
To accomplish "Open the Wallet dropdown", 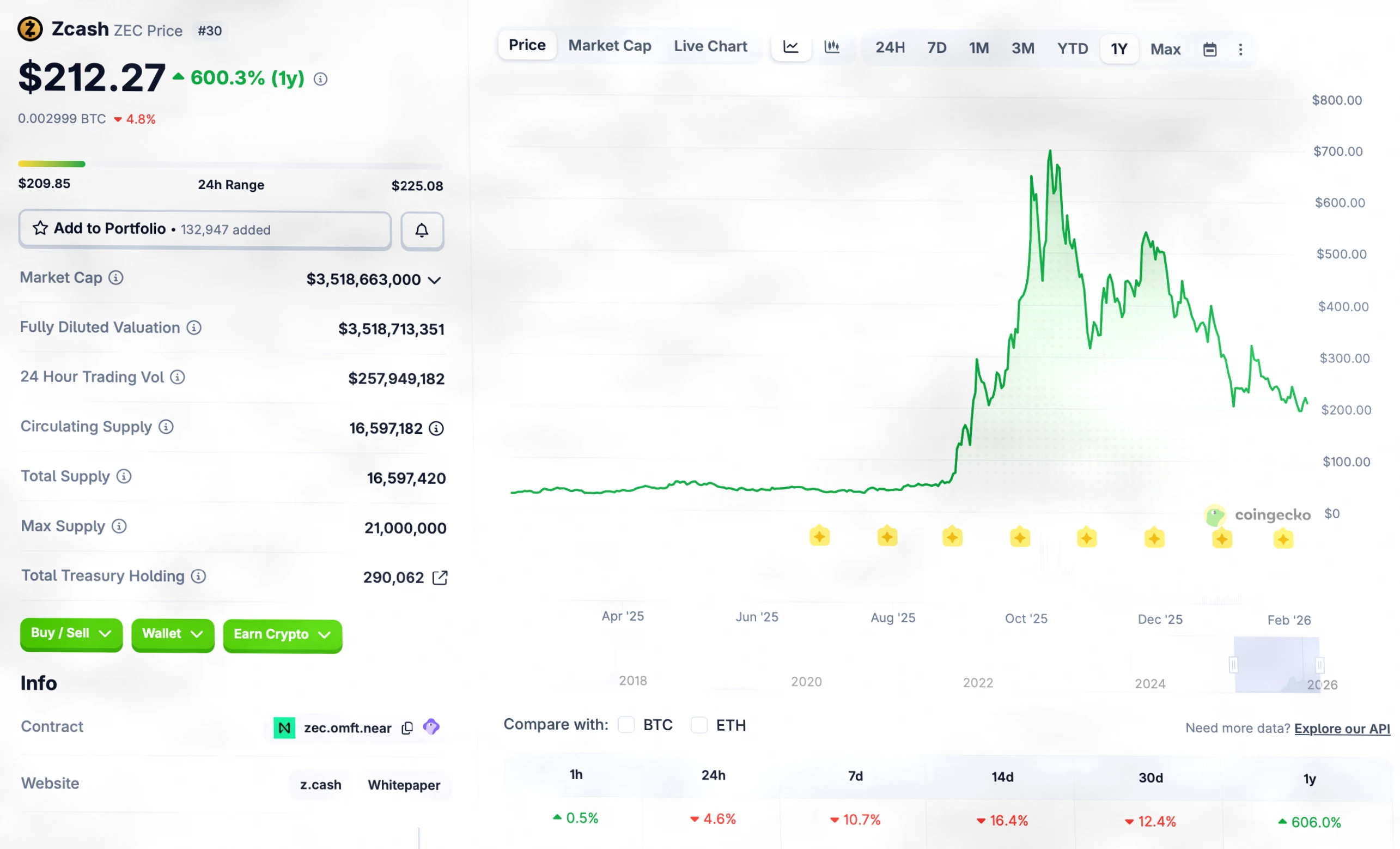I will click(173, 635).
